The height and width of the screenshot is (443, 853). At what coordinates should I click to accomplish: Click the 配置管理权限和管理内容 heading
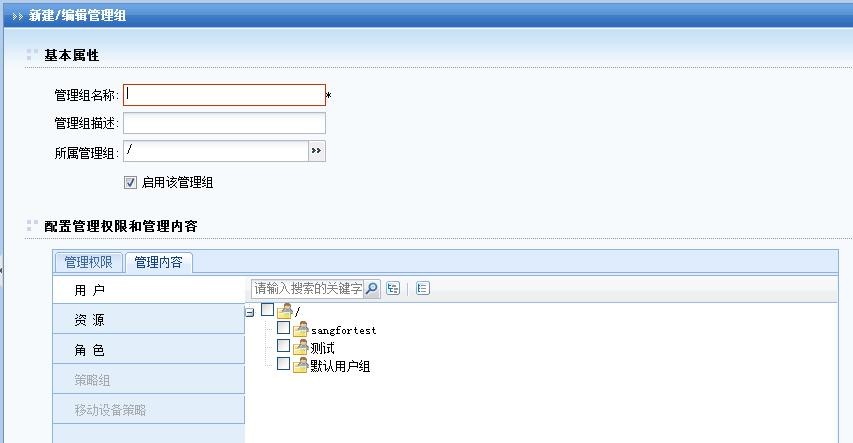tap(121, 226)
